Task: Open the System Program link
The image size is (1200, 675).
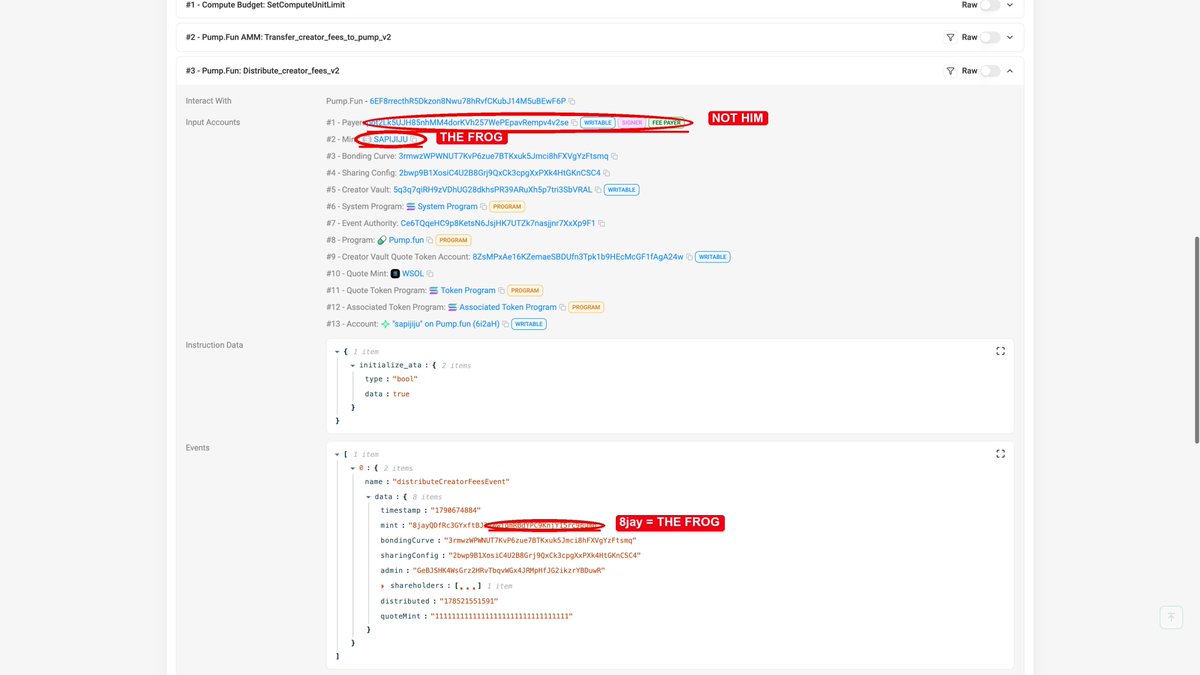Action: click(x=447, y=207)
